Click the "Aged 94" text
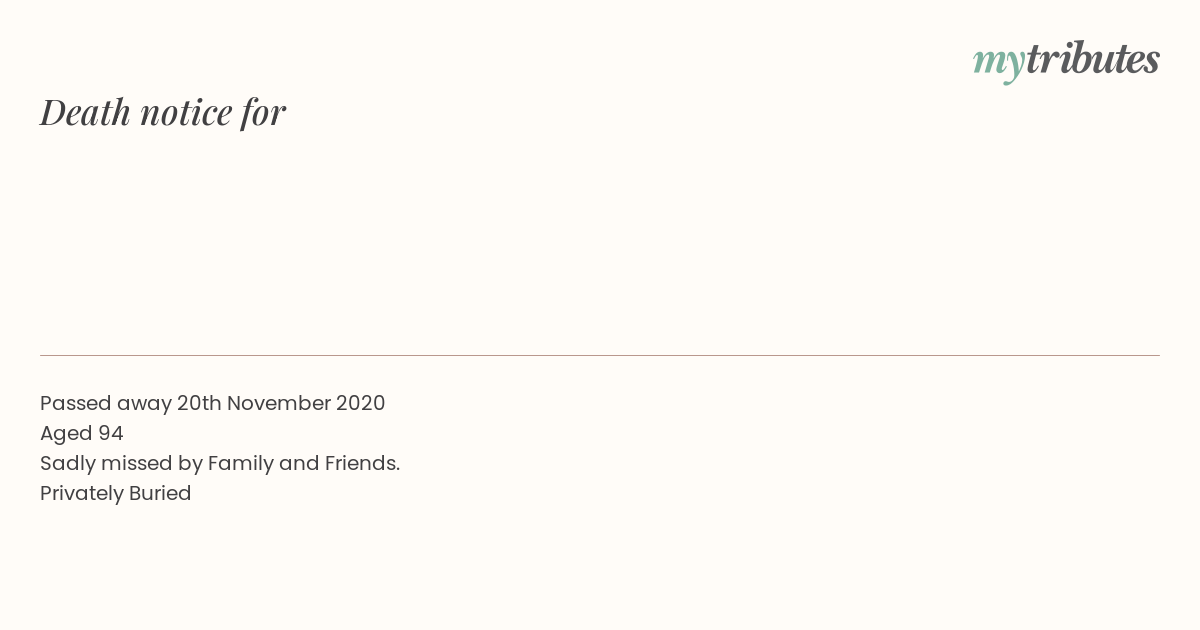 [x=82, y=433]
